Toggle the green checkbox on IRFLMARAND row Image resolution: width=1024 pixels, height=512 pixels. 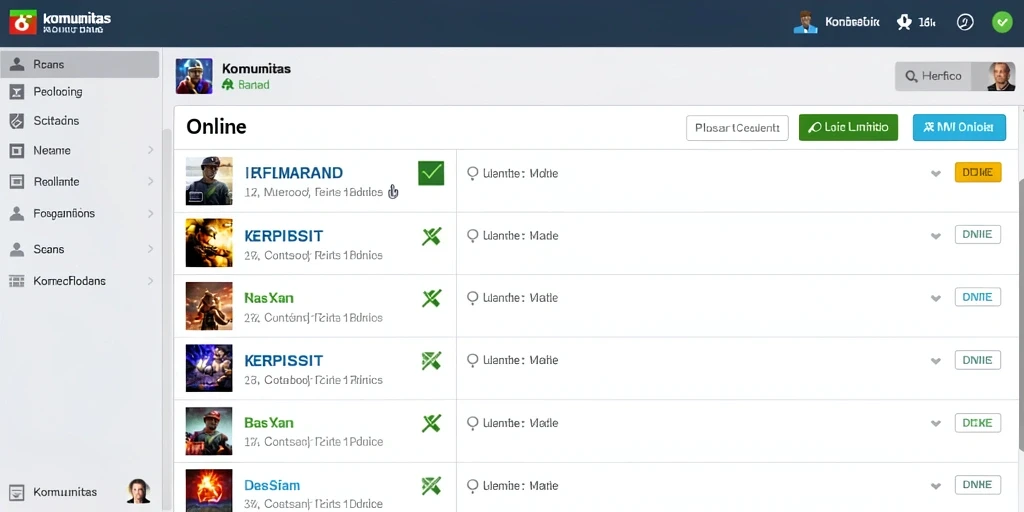point(431,173)
